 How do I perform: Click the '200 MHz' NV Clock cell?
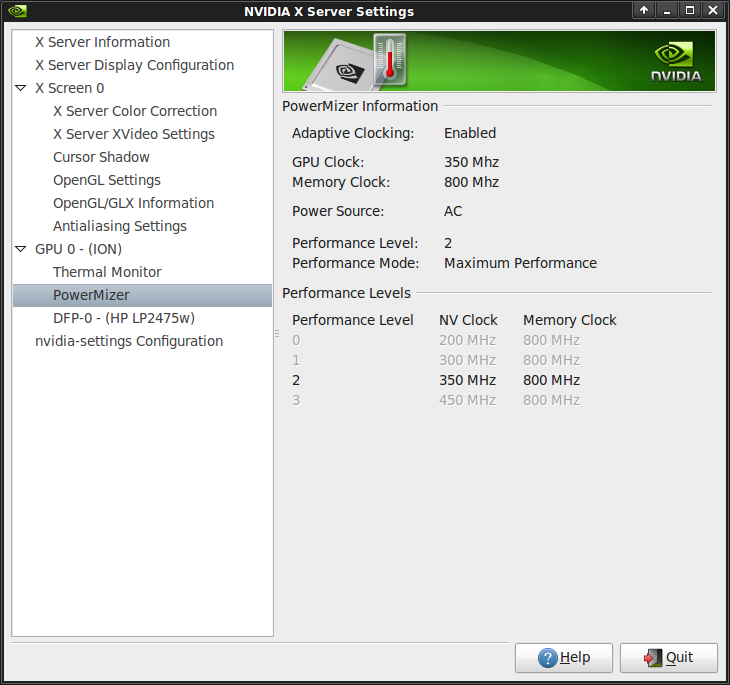click(x=467, y=340)
